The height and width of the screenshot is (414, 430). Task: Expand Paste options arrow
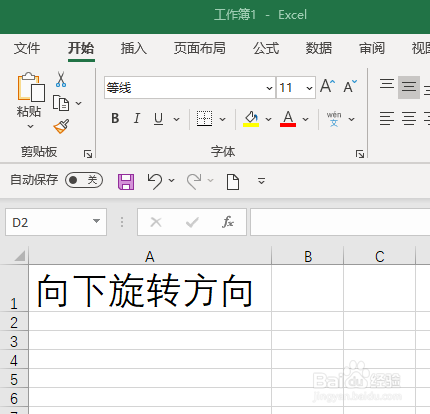30,127
